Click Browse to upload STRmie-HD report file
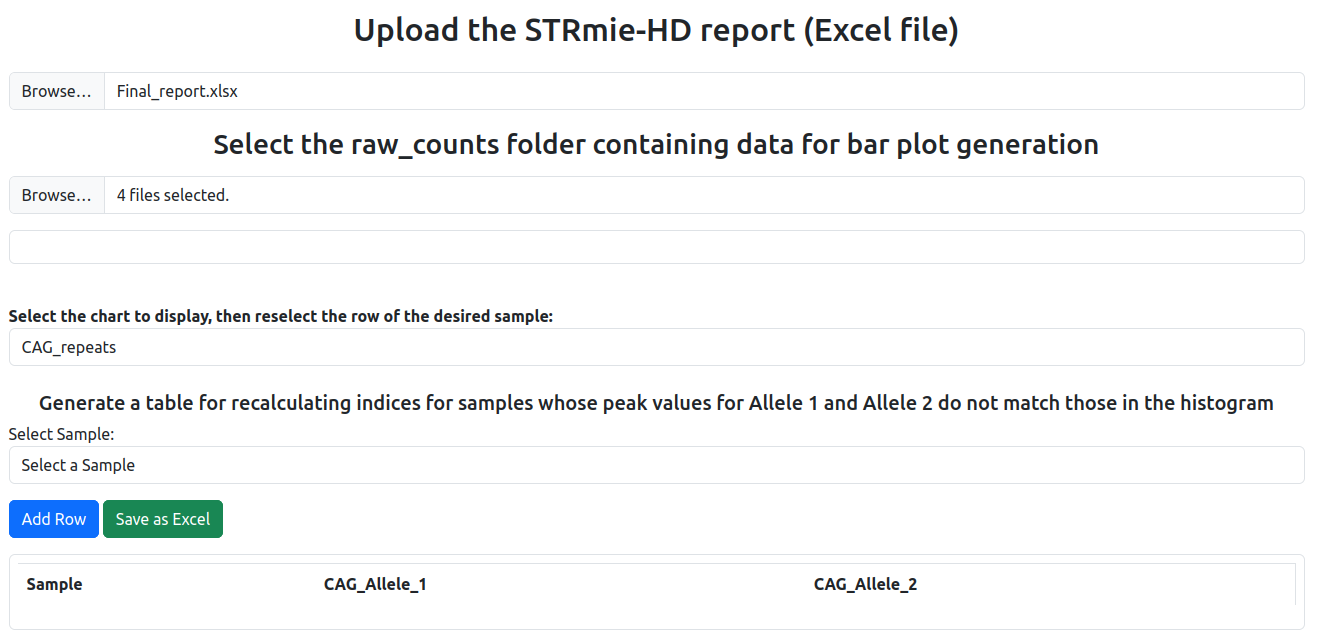1317x643 pixels. [x=55, y=91]
